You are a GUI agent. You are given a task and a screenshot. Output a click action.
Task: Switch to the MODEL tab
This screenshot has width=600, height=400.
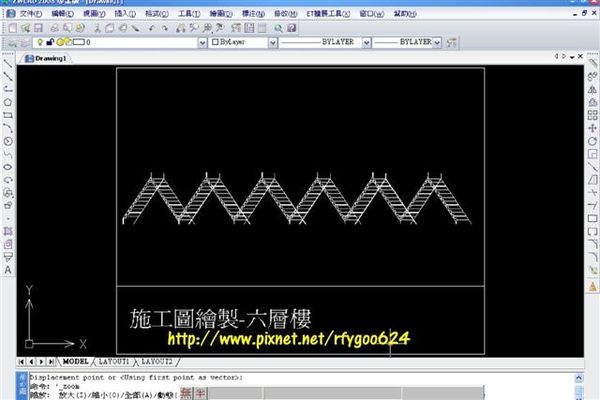tap(75, 361)
